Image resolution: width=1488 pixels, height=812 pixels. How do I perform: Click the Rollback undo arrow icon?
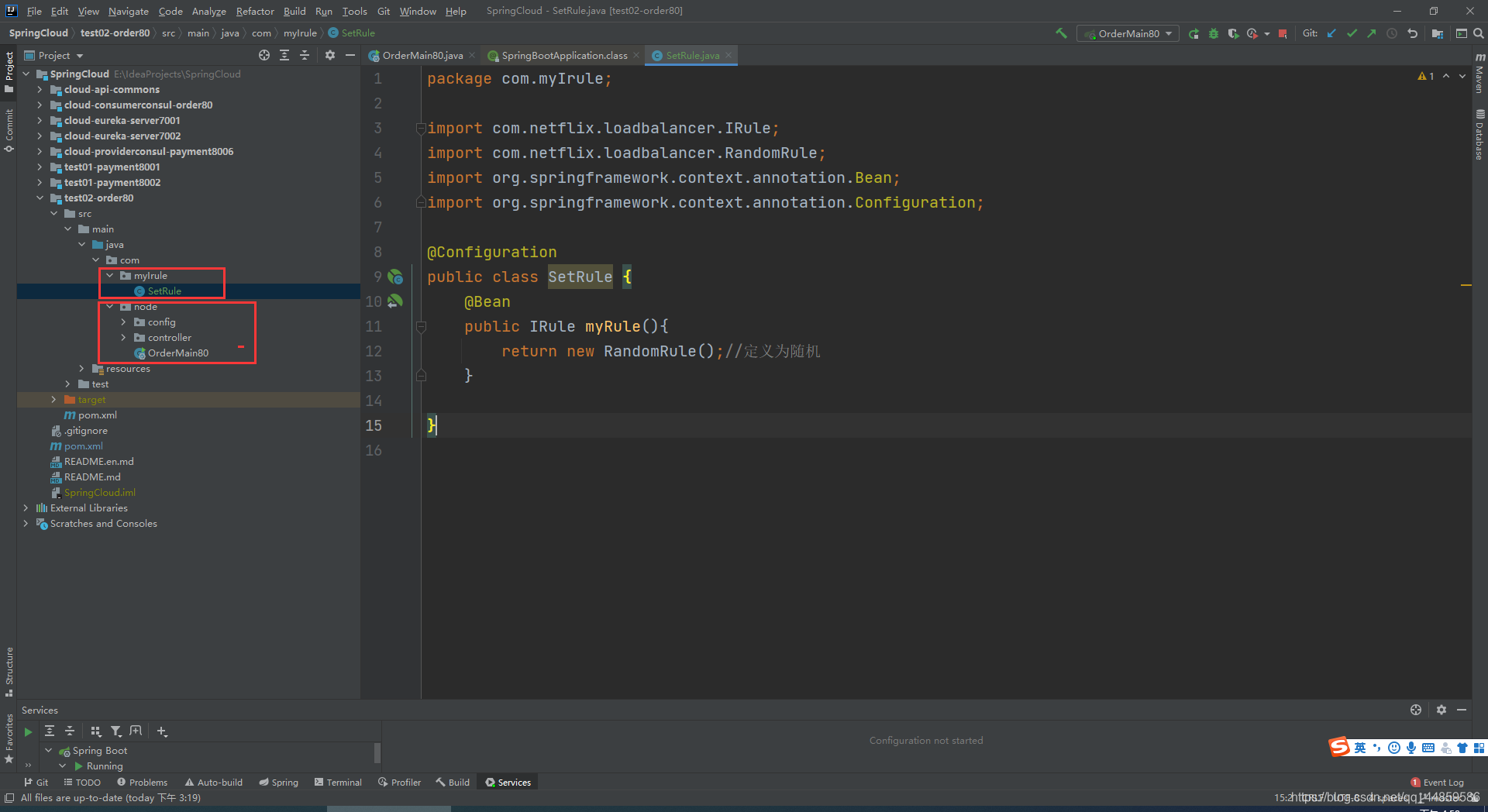tap(1412, 33)
